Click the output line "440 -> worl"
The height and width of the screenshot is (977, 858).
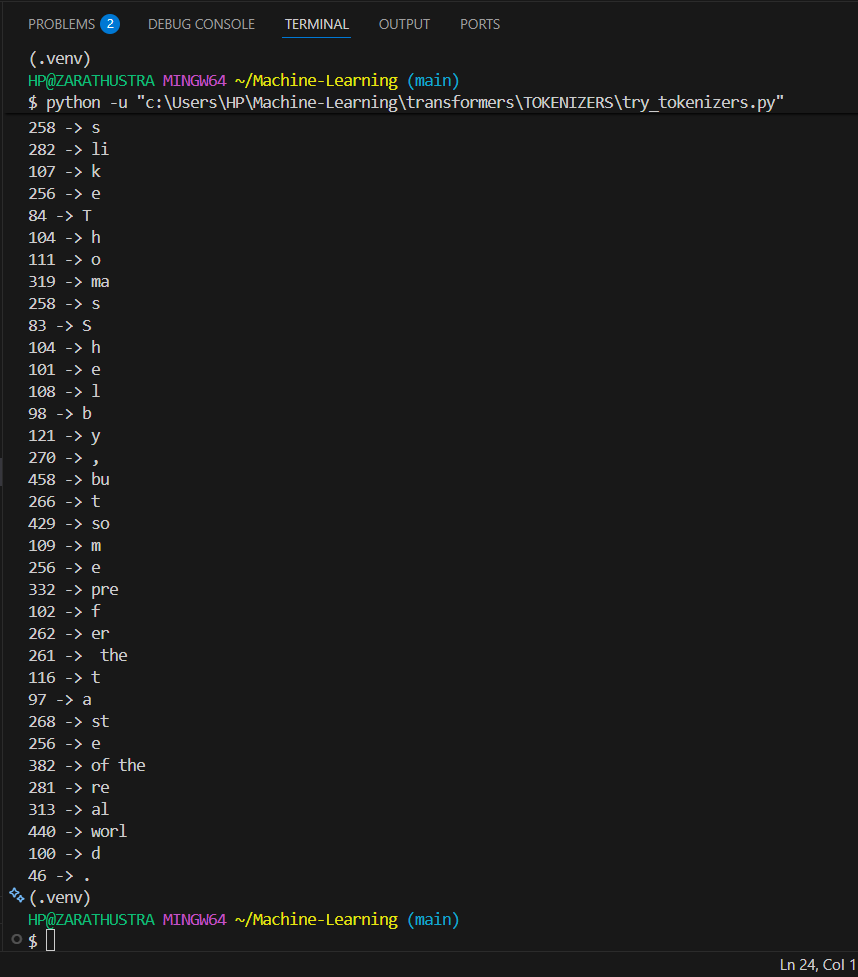coord(77,831)
